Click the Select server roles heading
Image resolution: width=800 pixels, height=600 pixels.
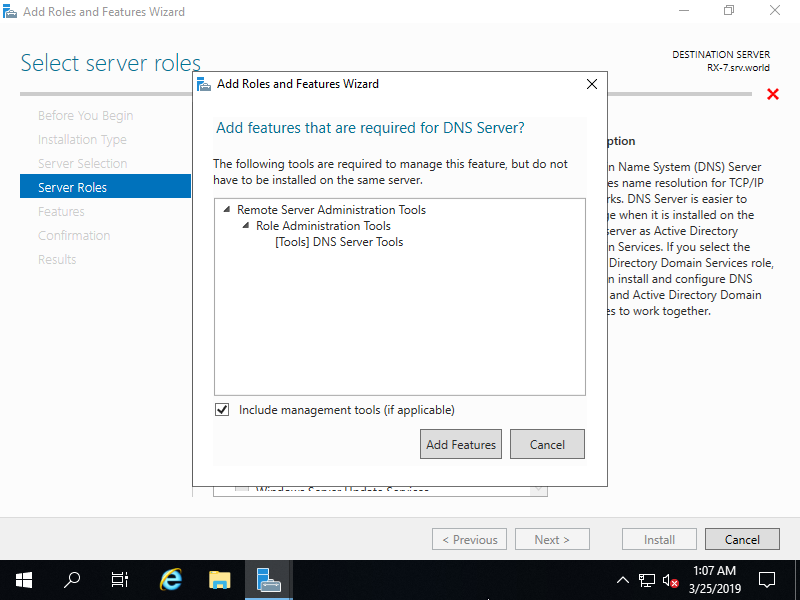click(111, 63)
